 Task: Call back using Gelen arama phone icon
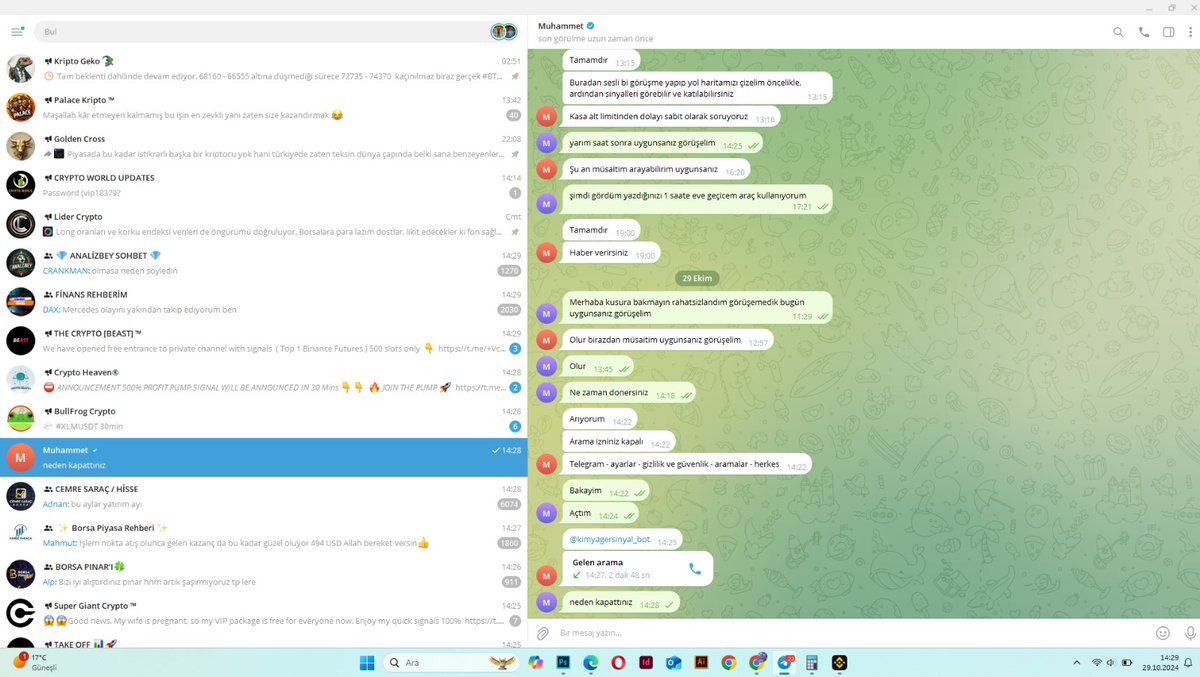(x=695, y=568)
